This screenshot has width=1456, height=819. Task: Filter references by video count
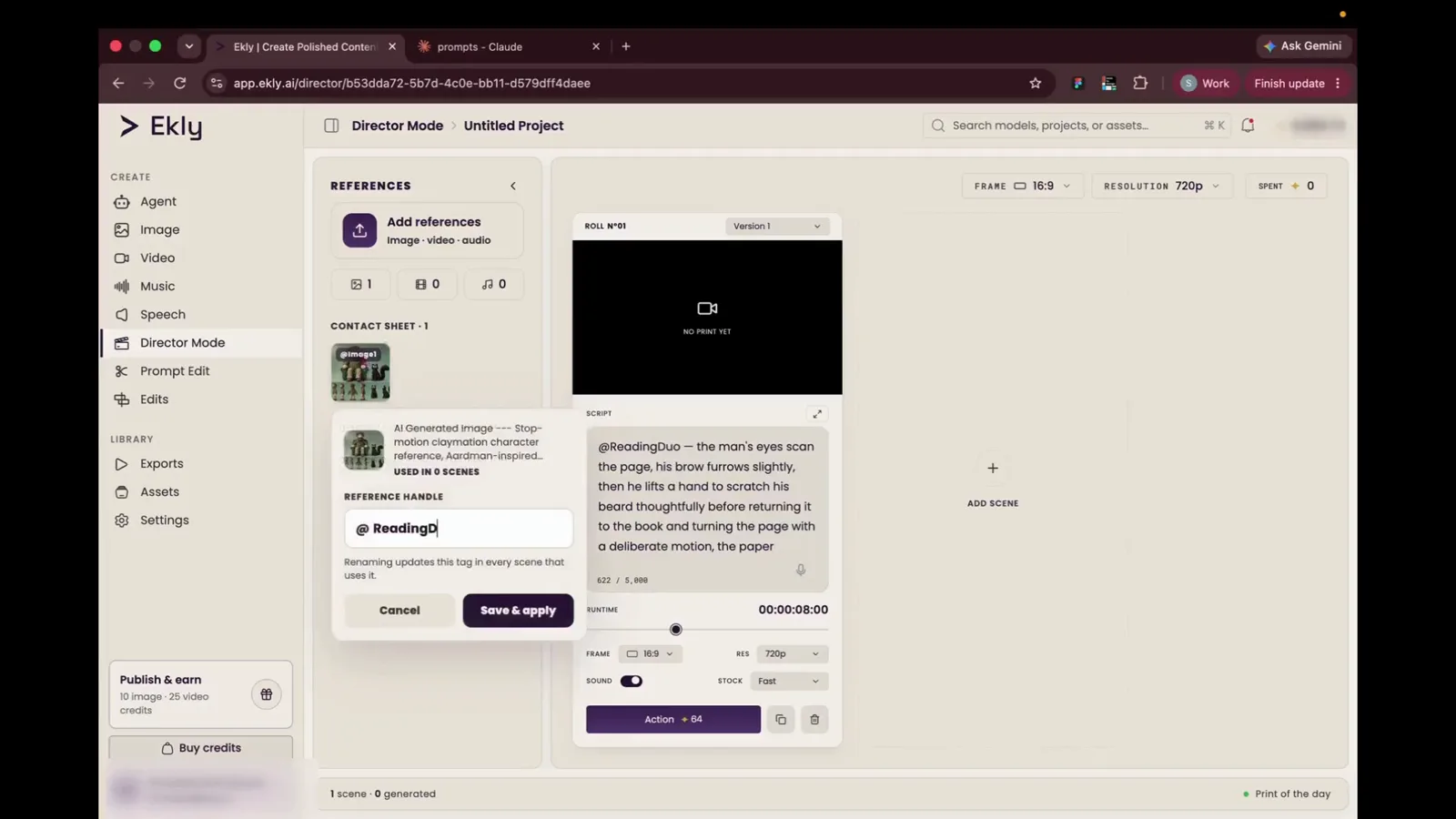427,284
